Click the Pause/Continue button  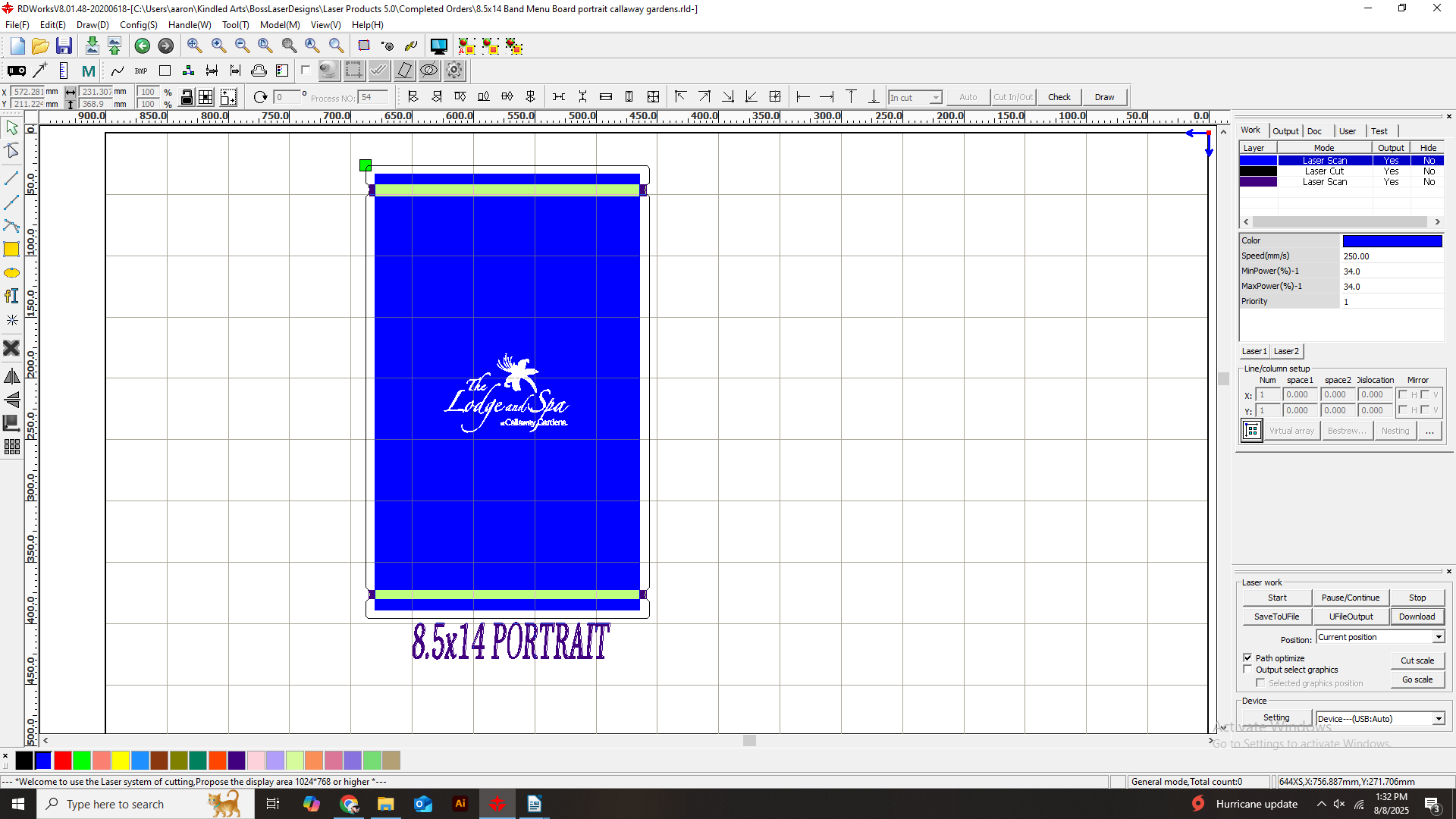pyautogui.click(x=1351, y=598)
